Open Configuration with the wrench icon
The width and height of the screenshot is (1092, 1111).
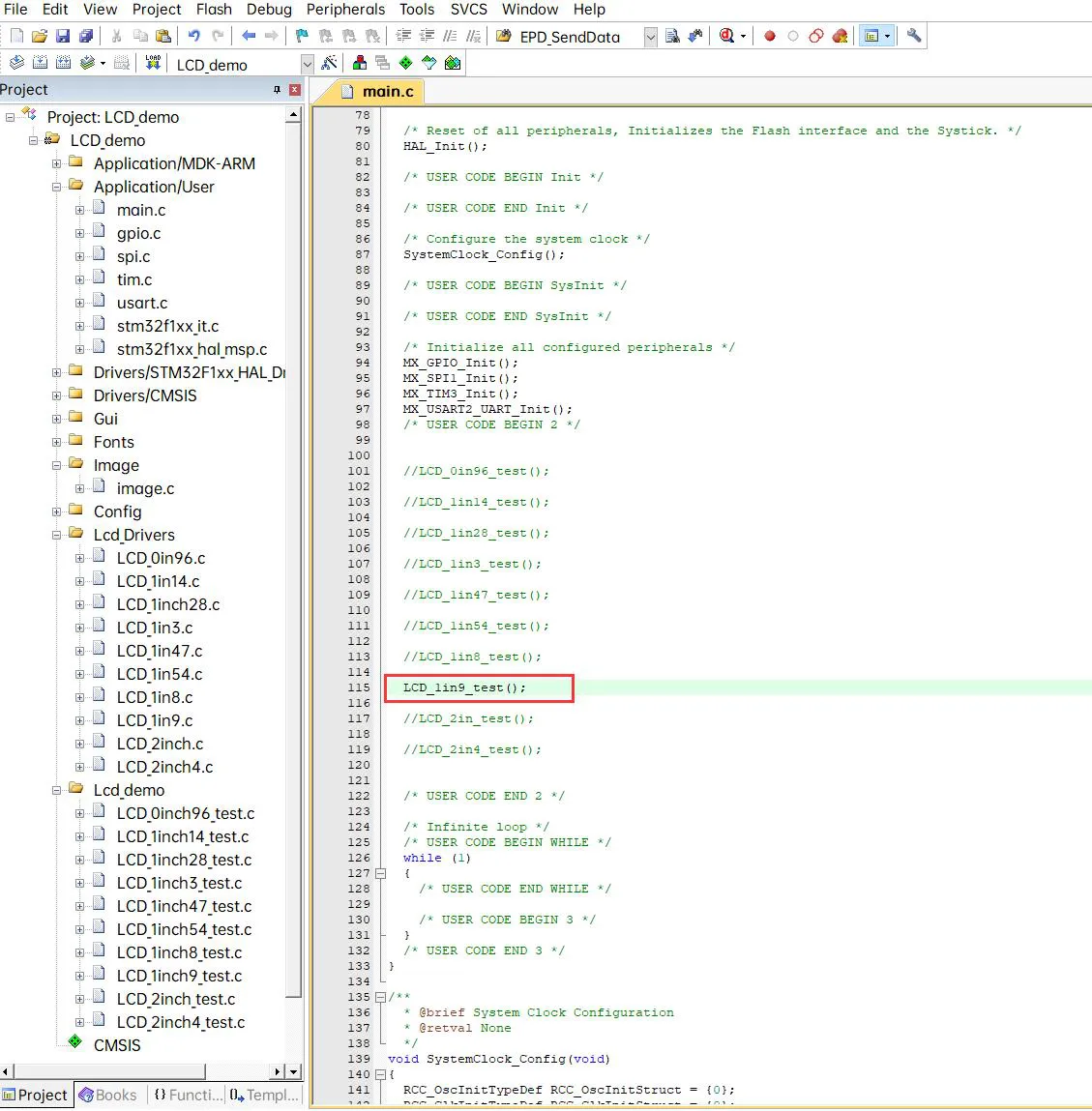913,36
